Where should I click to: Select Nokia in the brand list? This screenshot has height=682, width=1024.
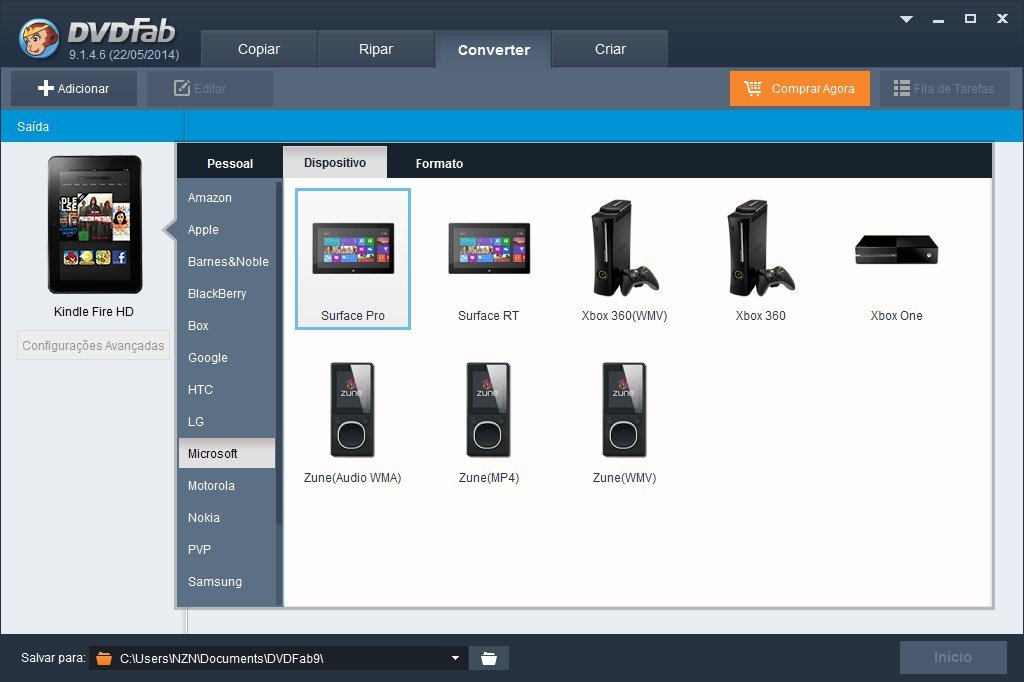[x=227, y=517]
